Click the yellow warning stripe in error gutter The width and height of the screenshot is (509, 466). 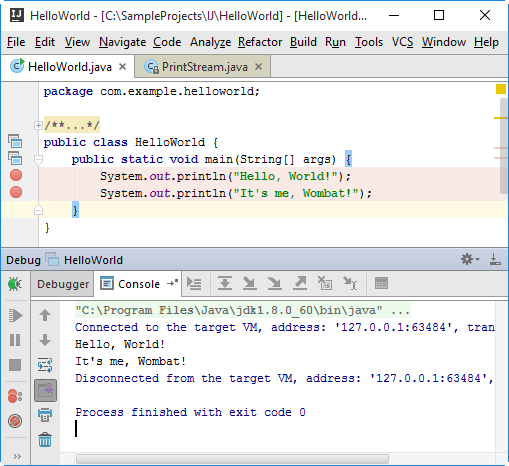coord(501,118)
